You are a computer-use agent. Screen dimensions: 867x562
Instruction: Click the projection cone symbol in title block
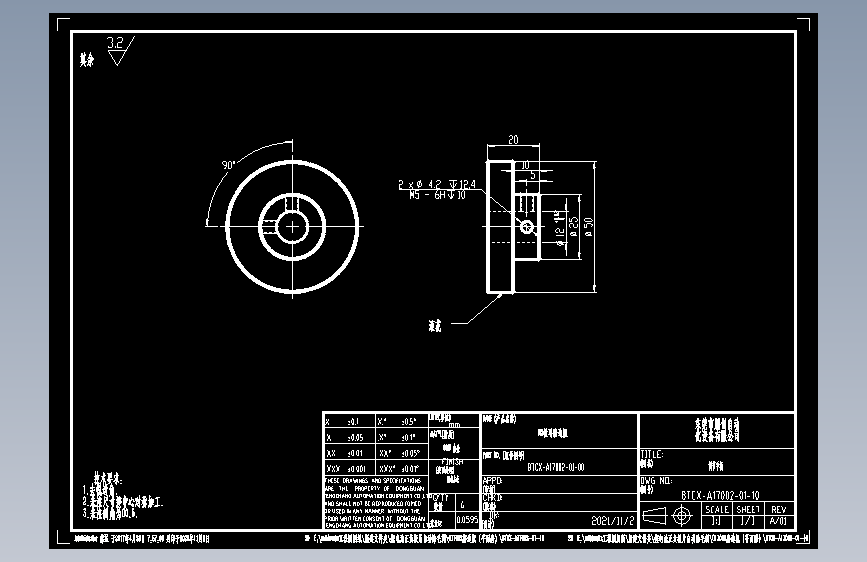654,516
